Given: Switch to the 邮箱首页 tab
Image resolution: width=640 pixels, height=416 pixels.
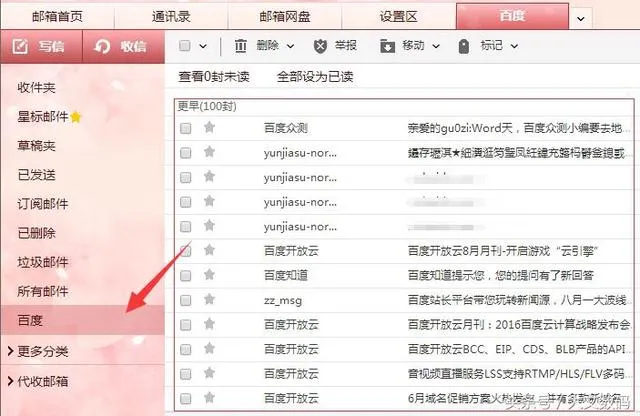Looking at the screenshot, I should tap(57, 16).
